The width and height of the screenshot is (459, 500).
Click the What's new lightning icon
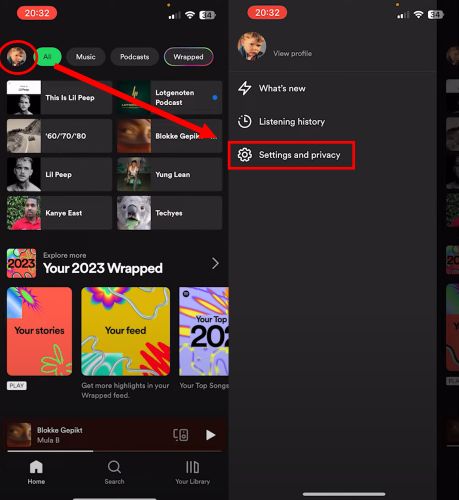coord(245,88)
